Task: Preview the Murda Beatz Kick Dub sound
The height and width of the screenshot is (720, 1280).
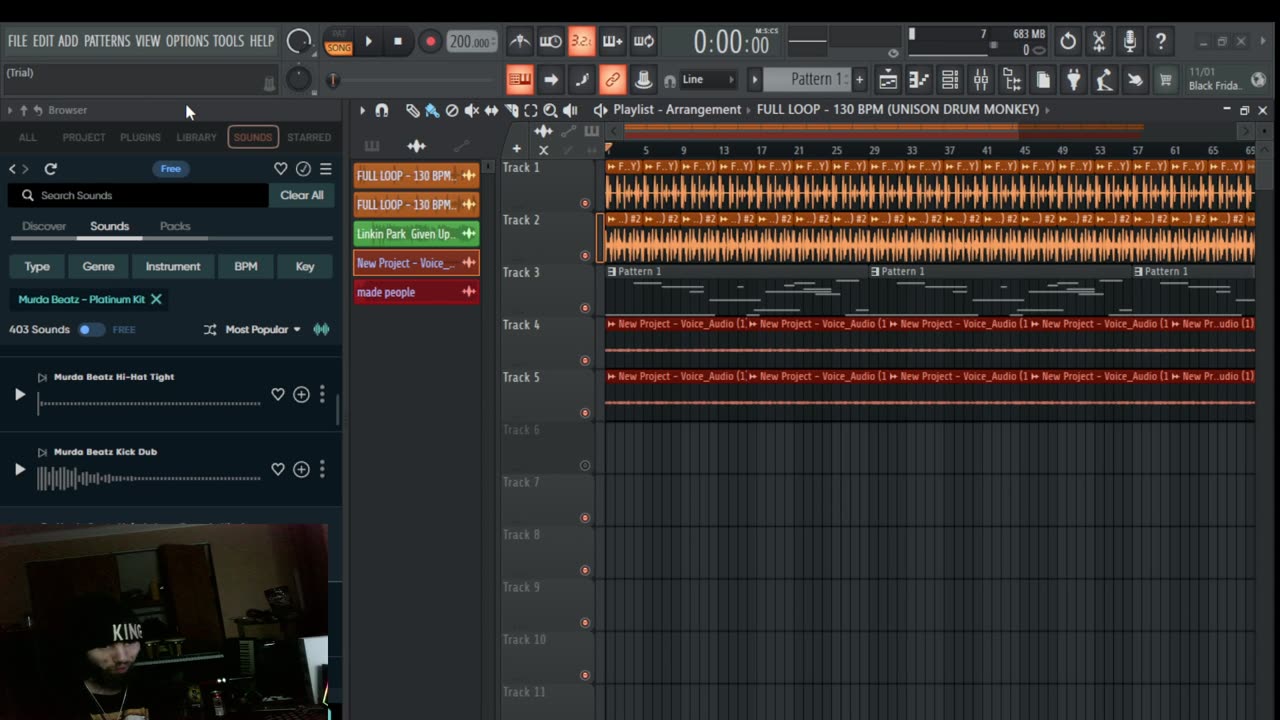Action: coord(19,469)
